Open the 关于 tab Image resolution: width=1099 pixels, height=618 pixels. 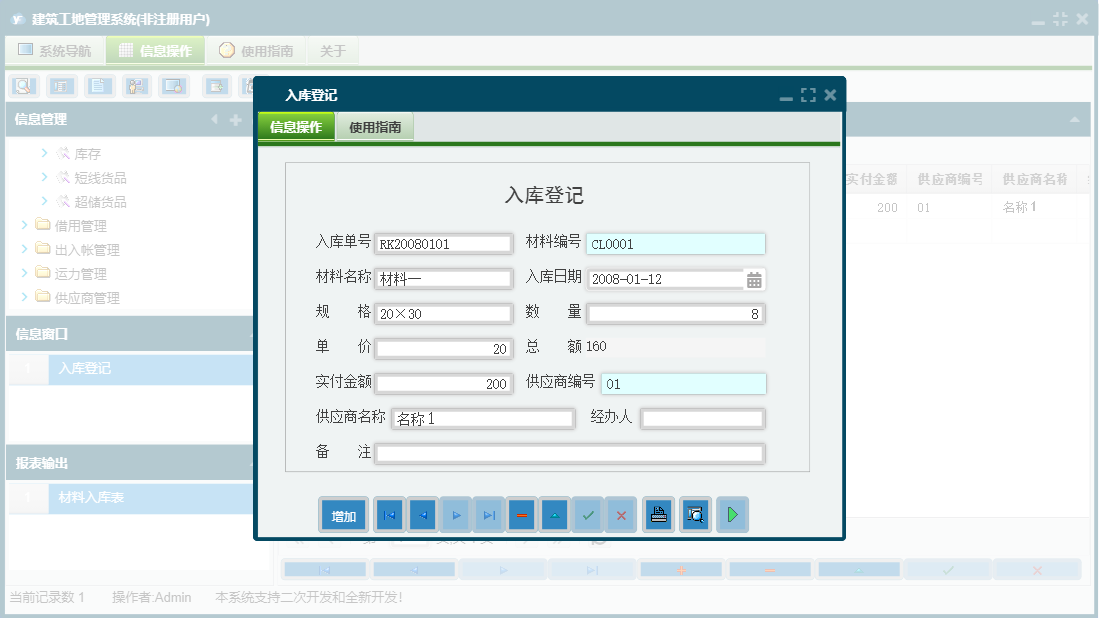(x=332, y=50)
